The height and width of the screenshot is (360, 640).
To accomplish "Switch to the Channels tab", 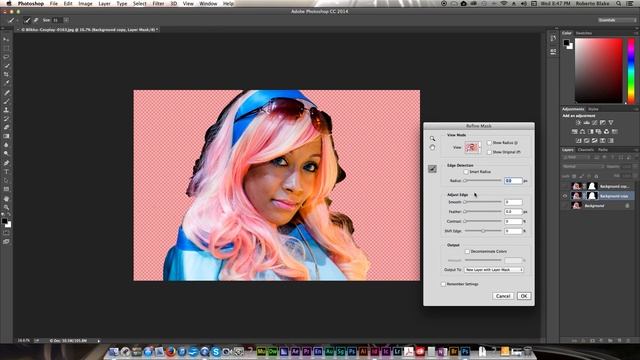I will click(586, 150).
